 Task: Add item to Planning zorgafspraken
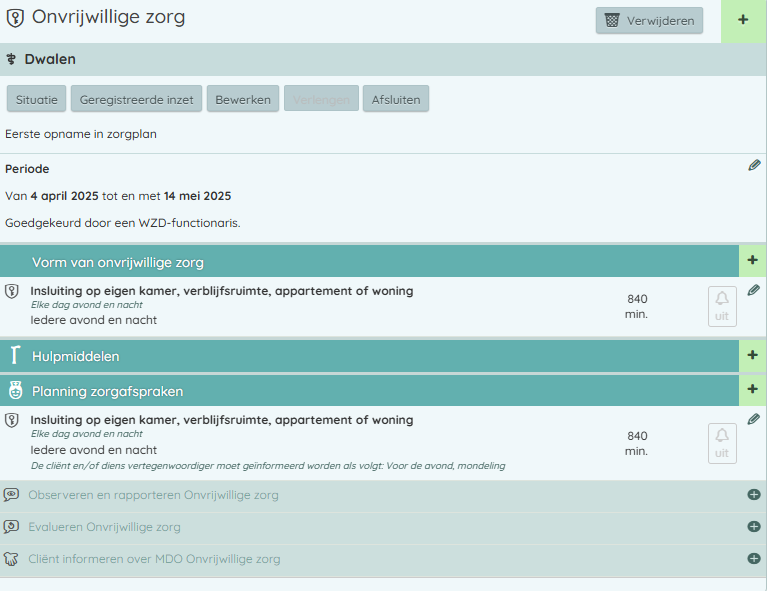pos(752,390)
